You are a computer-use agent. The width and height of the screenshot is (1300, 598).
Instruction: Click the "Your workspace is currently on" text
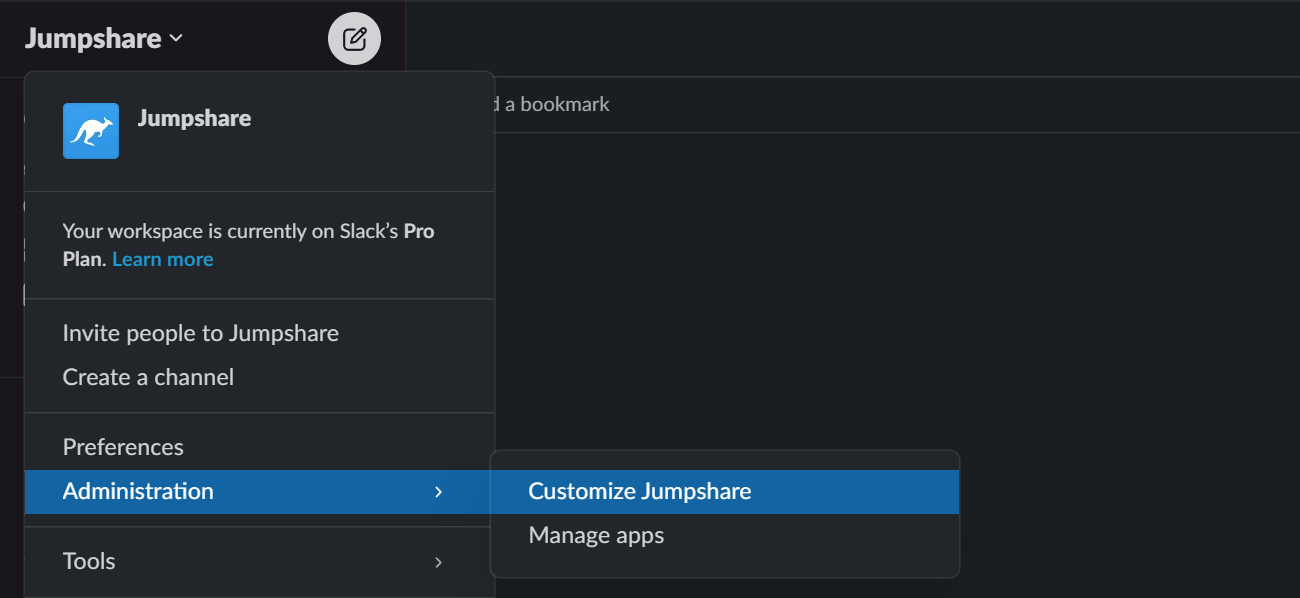(200, 231)
